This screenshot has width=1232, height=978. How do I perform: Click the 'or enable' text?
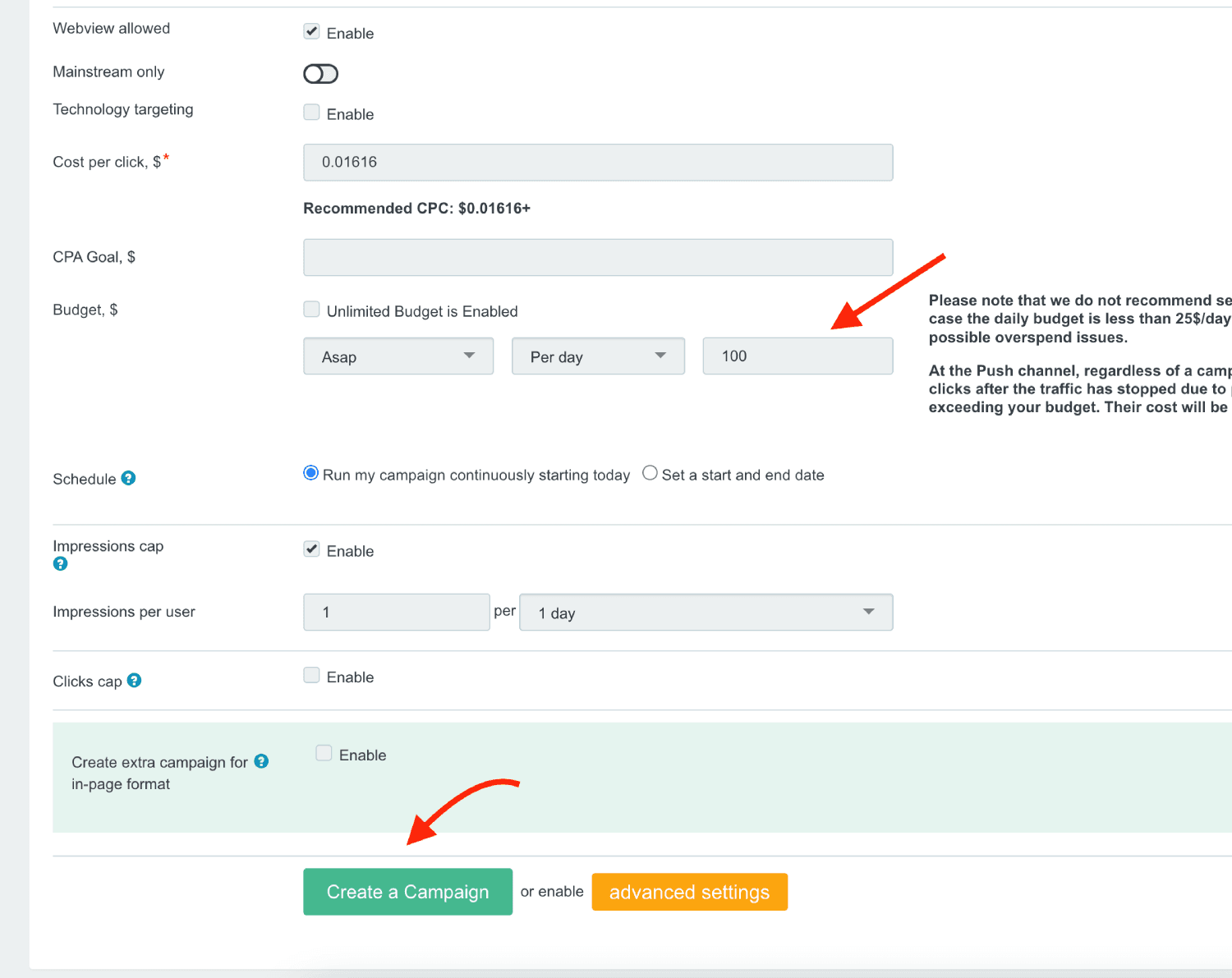552,892
